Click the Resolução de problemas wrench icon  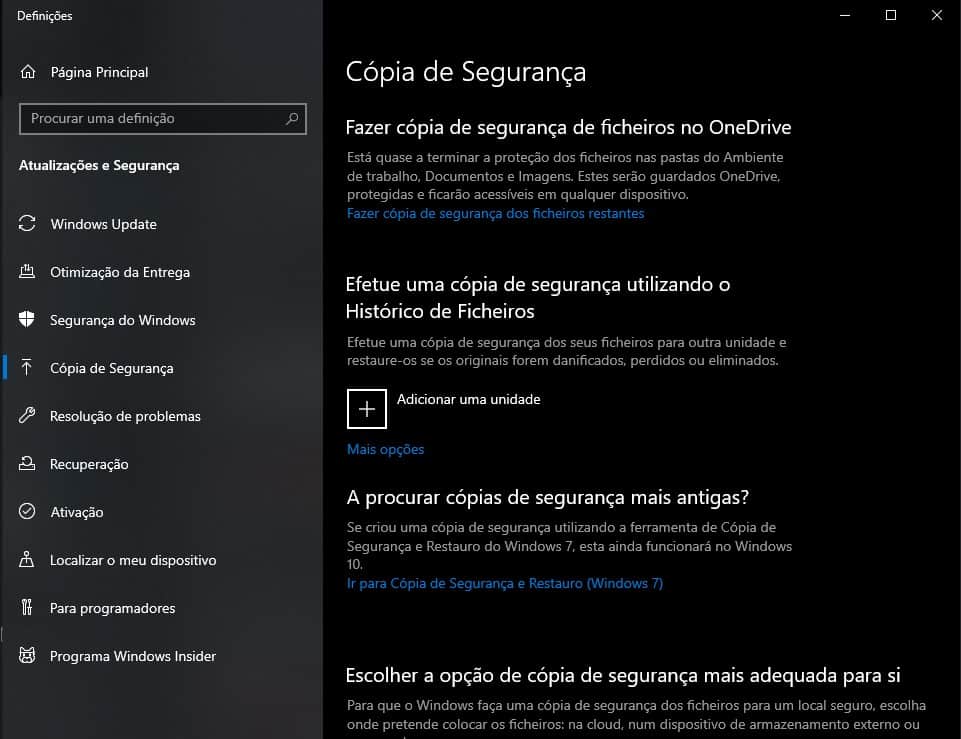[28, 416]
